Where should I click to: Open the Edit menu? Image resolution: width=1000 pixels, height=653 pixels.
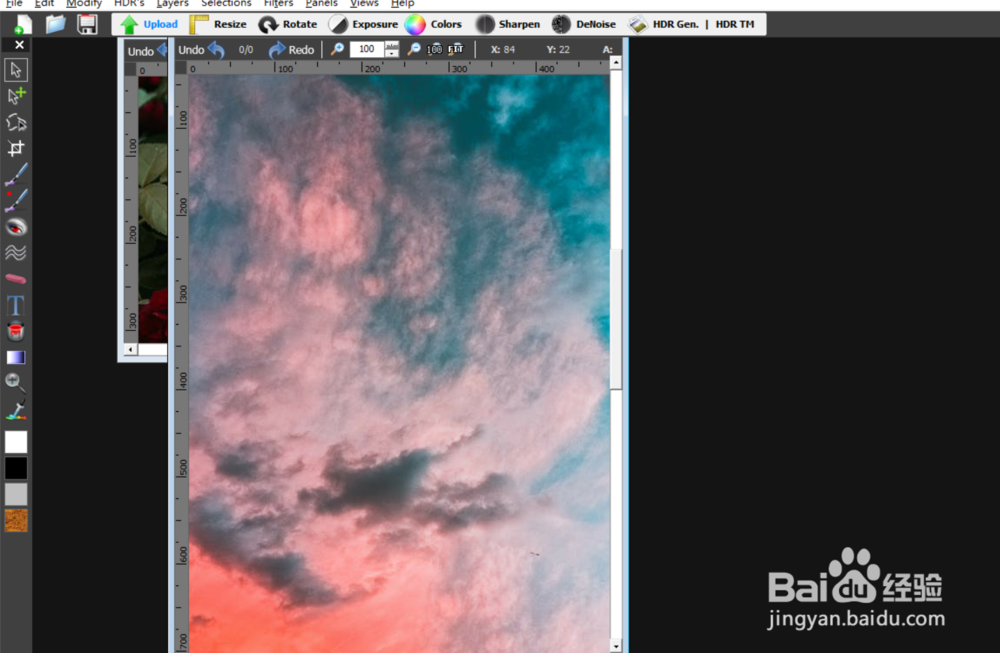(x=44, y=4)
